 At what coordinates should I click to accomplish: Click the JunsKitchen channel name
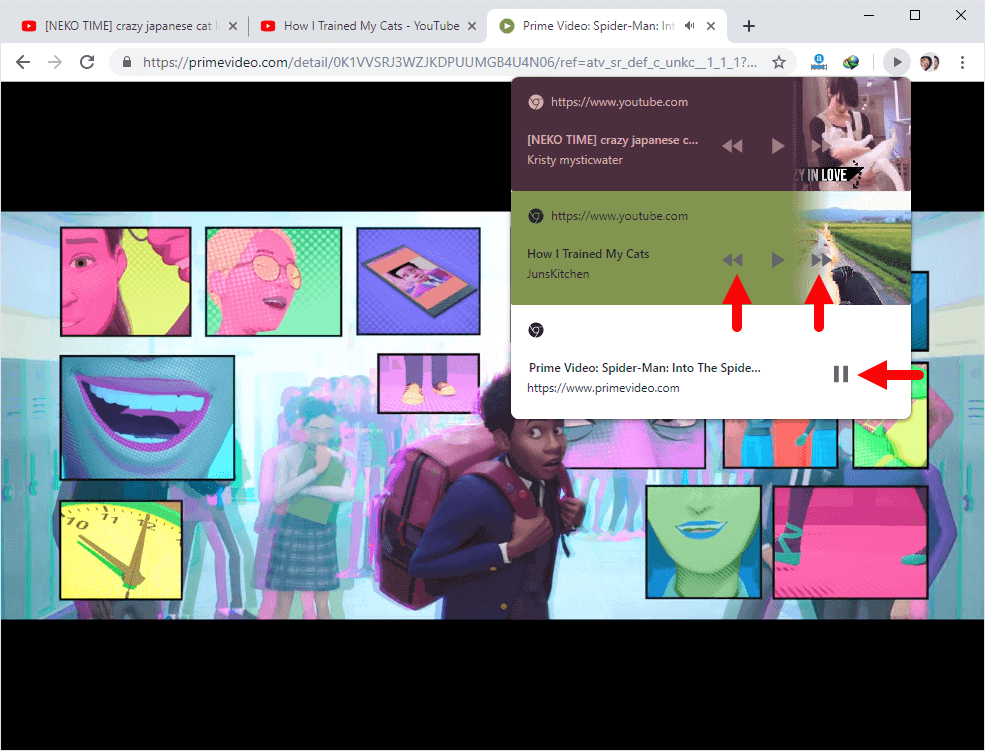click(x=558, y=274)
